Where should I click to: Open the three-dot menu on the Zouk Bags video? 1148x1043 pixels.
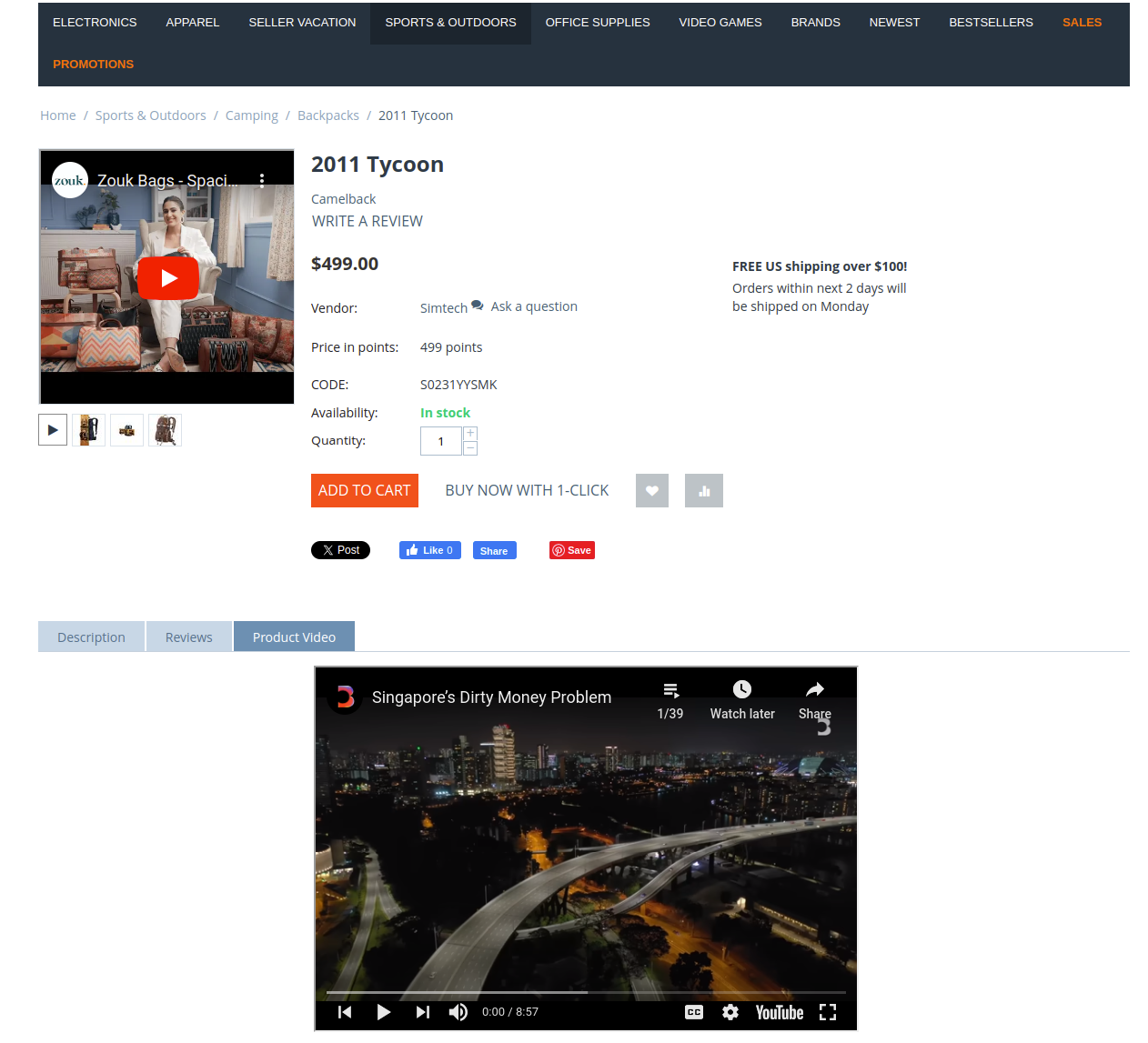262,180
